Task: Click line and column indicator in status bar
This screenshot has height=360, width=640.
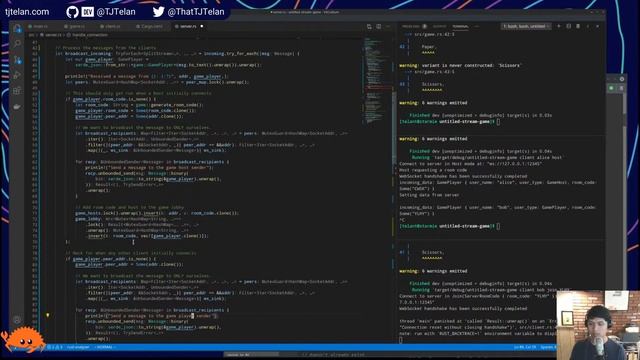Action: coord(525,347)
